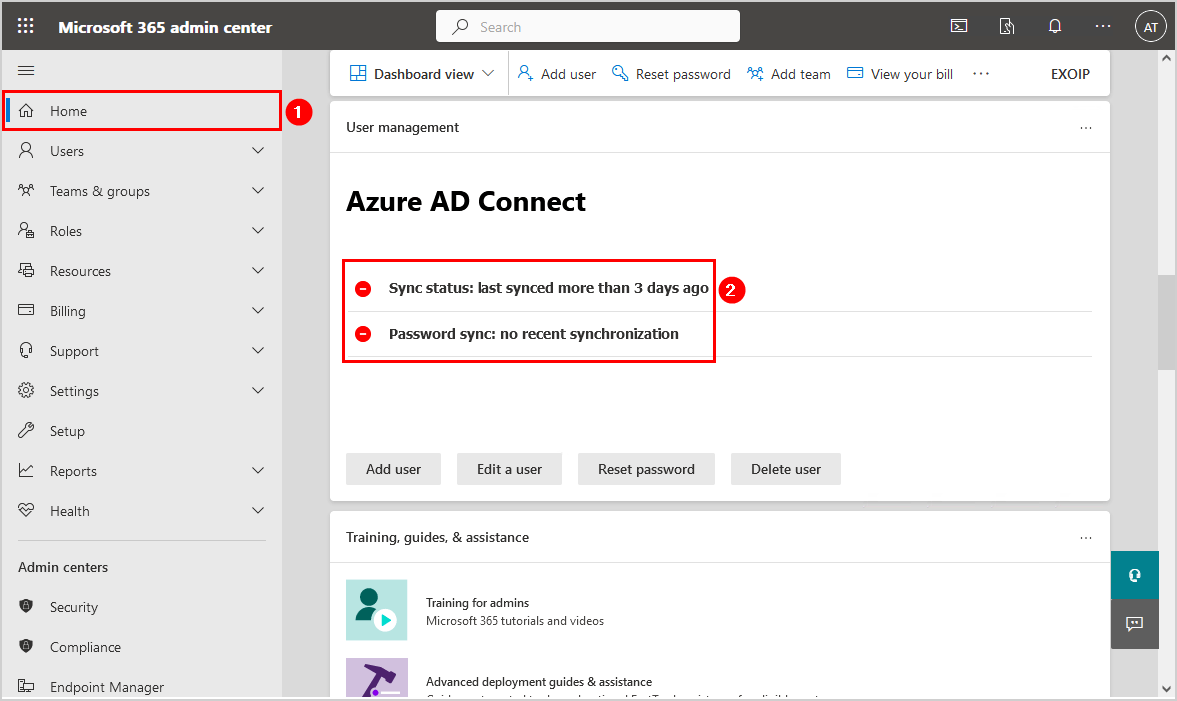The width and height of the screenshot is (1177, 701).
Task: Open the mobile app icon in header
Action: [1007, 26]
